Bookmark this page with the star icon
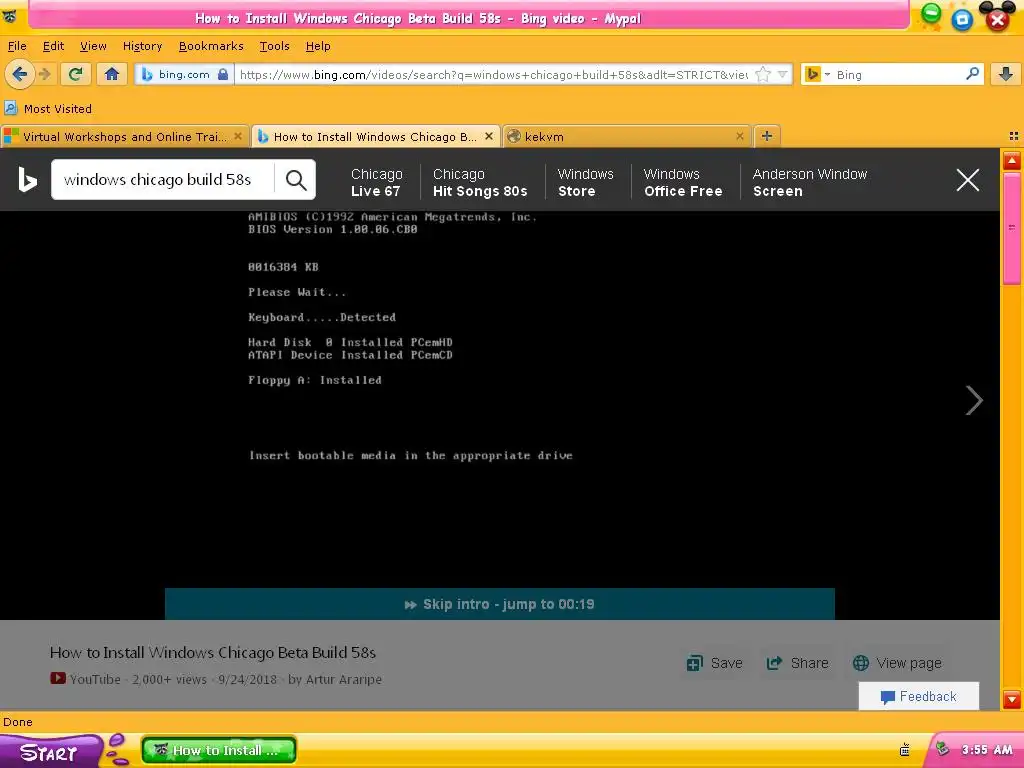1024x768 pixels. pyautogui.click(x=762, y=74)
